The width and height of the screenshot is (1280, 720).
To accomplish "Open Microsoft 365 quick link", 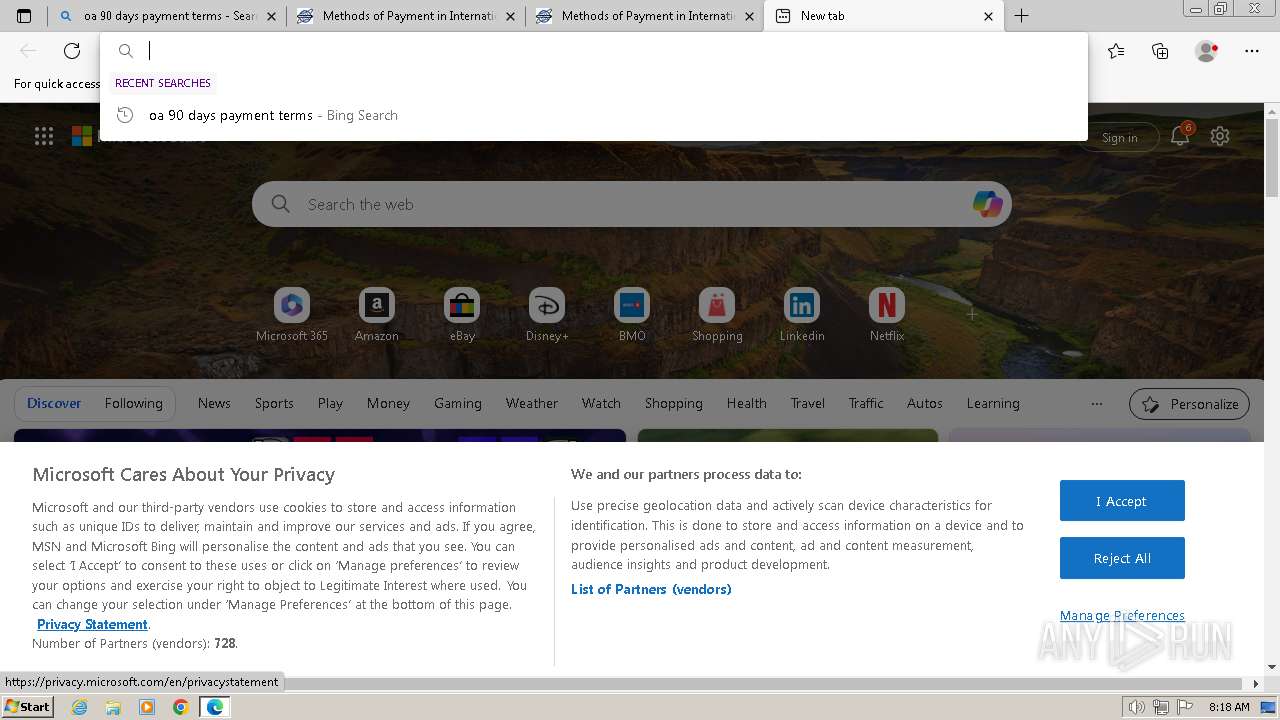I will coord(292,315).
